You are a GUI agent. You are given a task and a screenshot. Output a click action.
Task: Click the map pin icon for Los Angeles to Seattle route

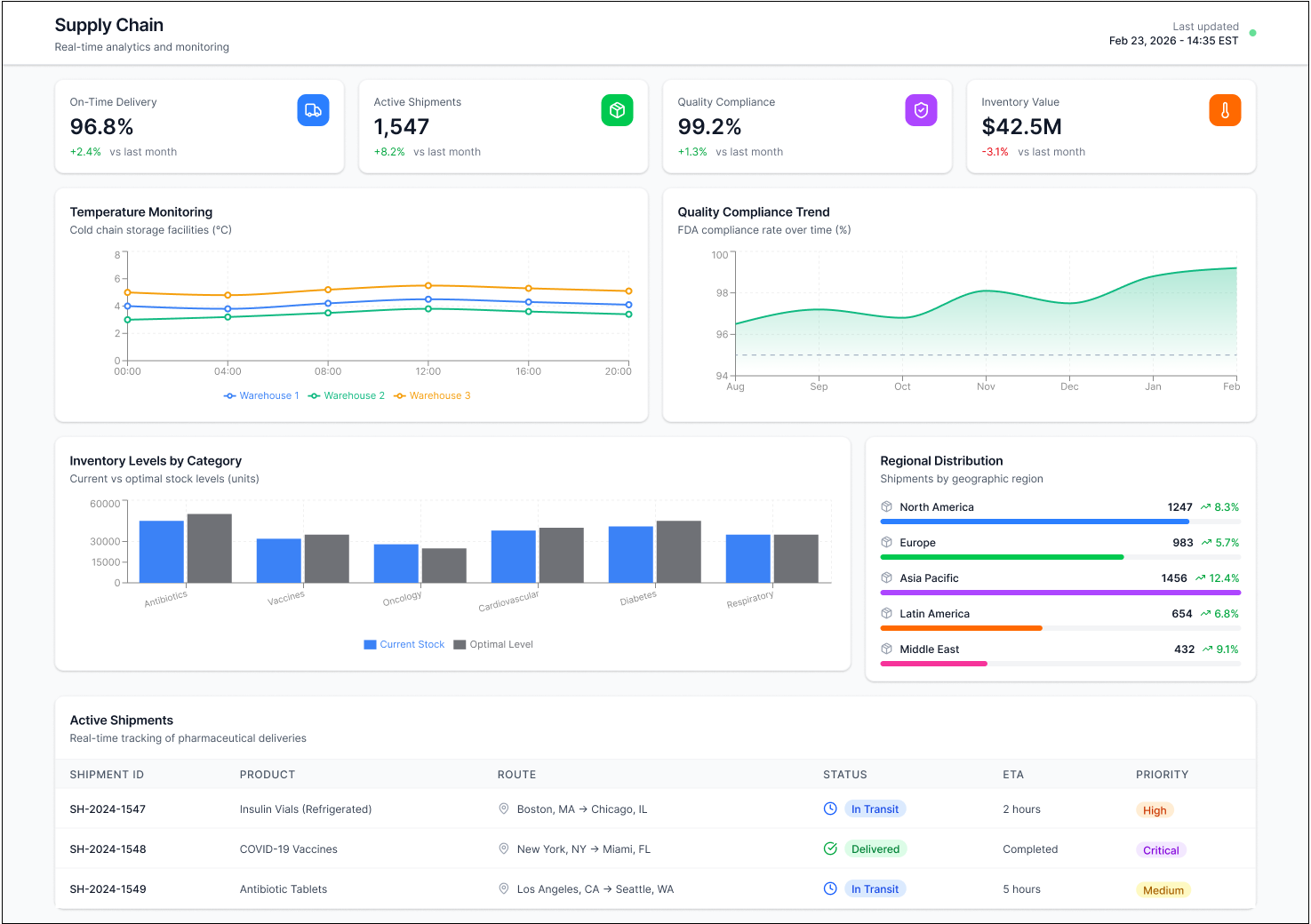pos(503,888)
